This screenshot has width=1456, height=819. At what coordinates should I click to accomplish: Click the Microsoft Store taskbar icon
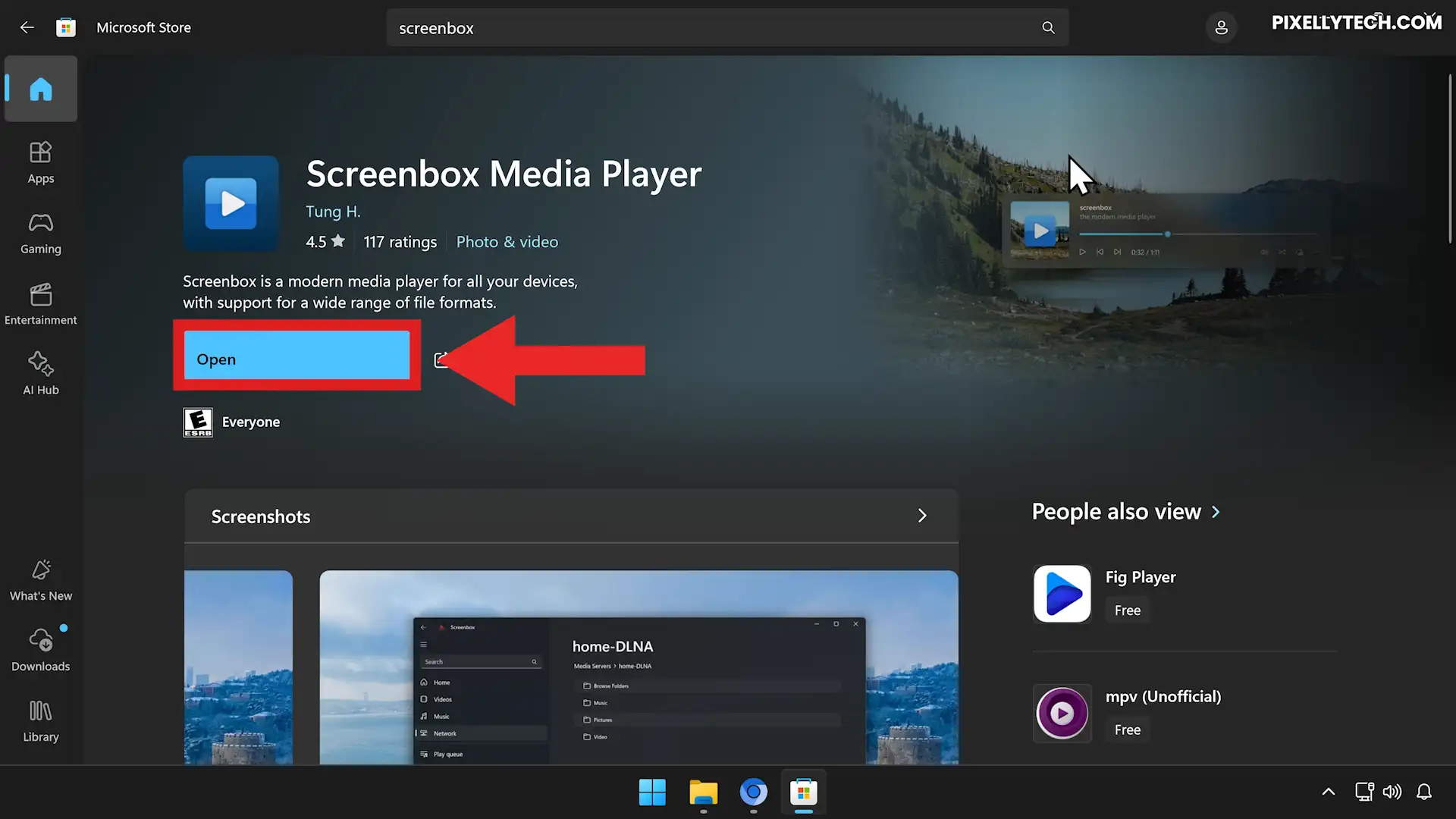point(804,792)
